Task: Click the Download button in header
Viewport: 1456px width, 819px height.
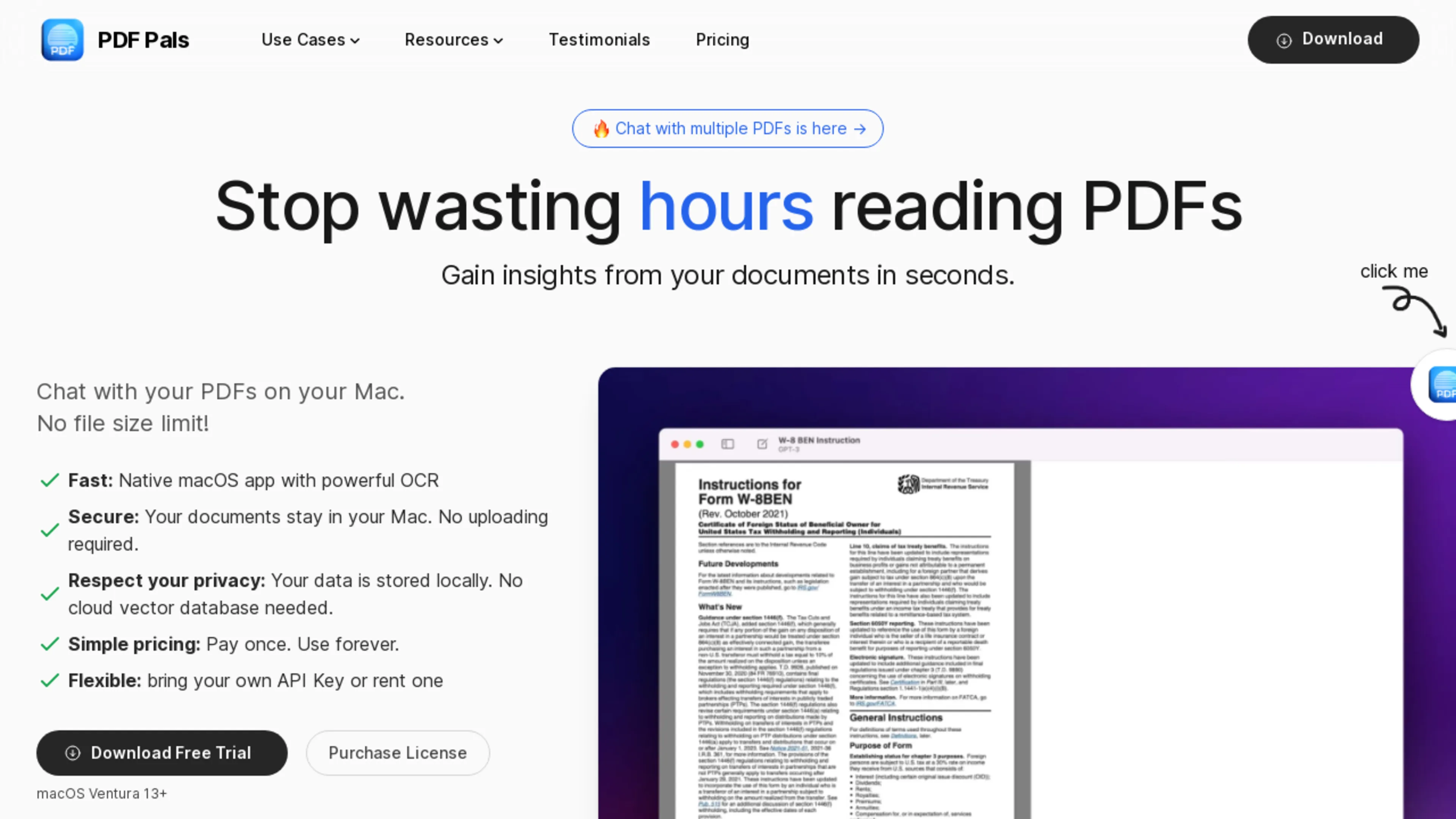Action: (1333, 39)
